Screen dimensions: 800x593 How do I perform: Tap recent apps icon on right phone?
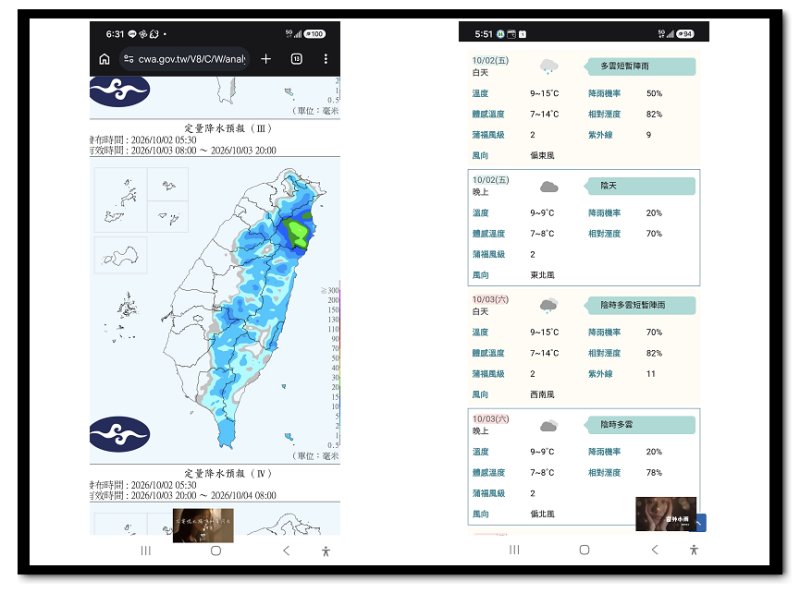[514, 550]
